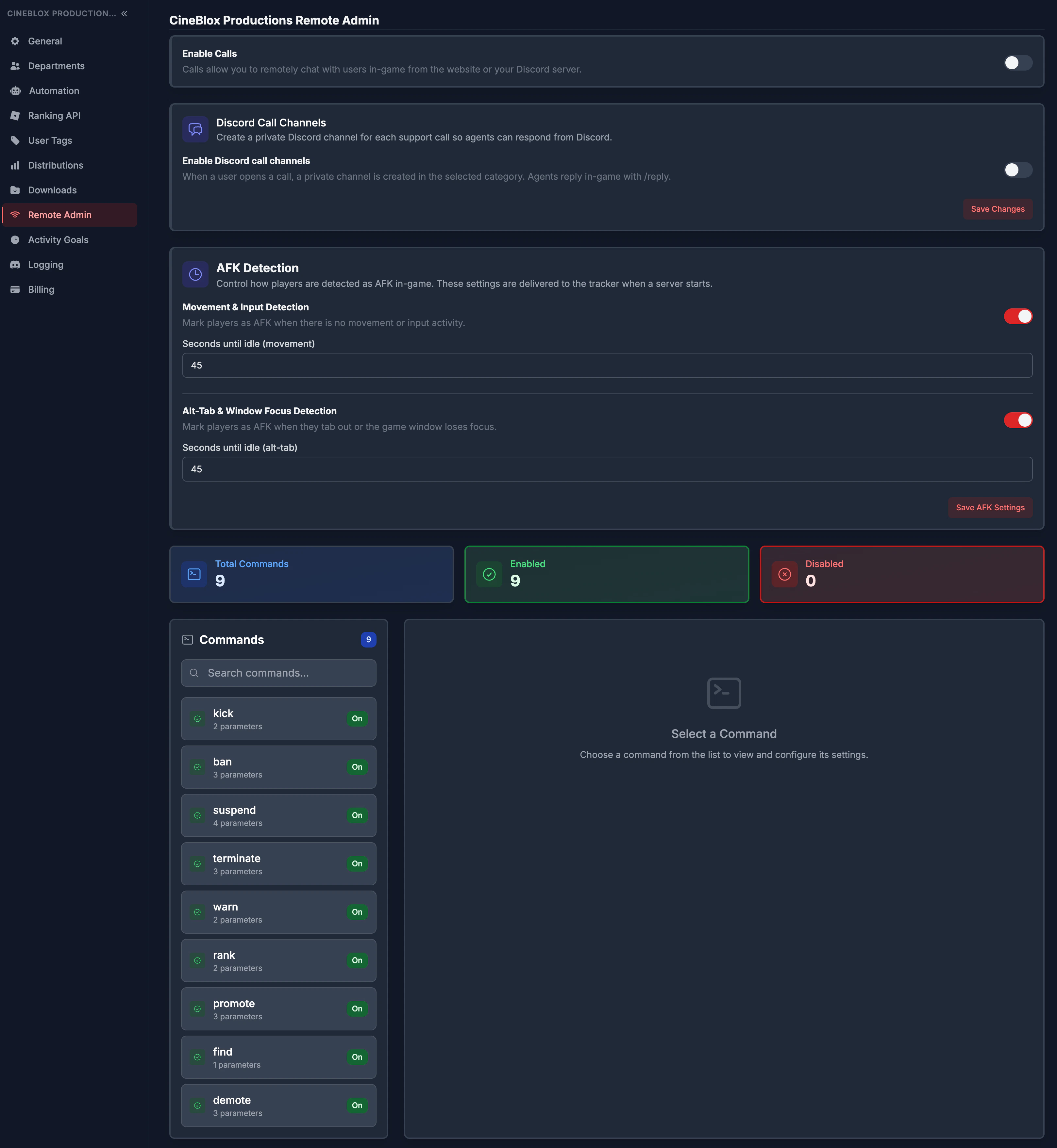Disable Alt-Tab & Window Focus Detection toggle
Screen dimensions: 1057x1148
1018,420
